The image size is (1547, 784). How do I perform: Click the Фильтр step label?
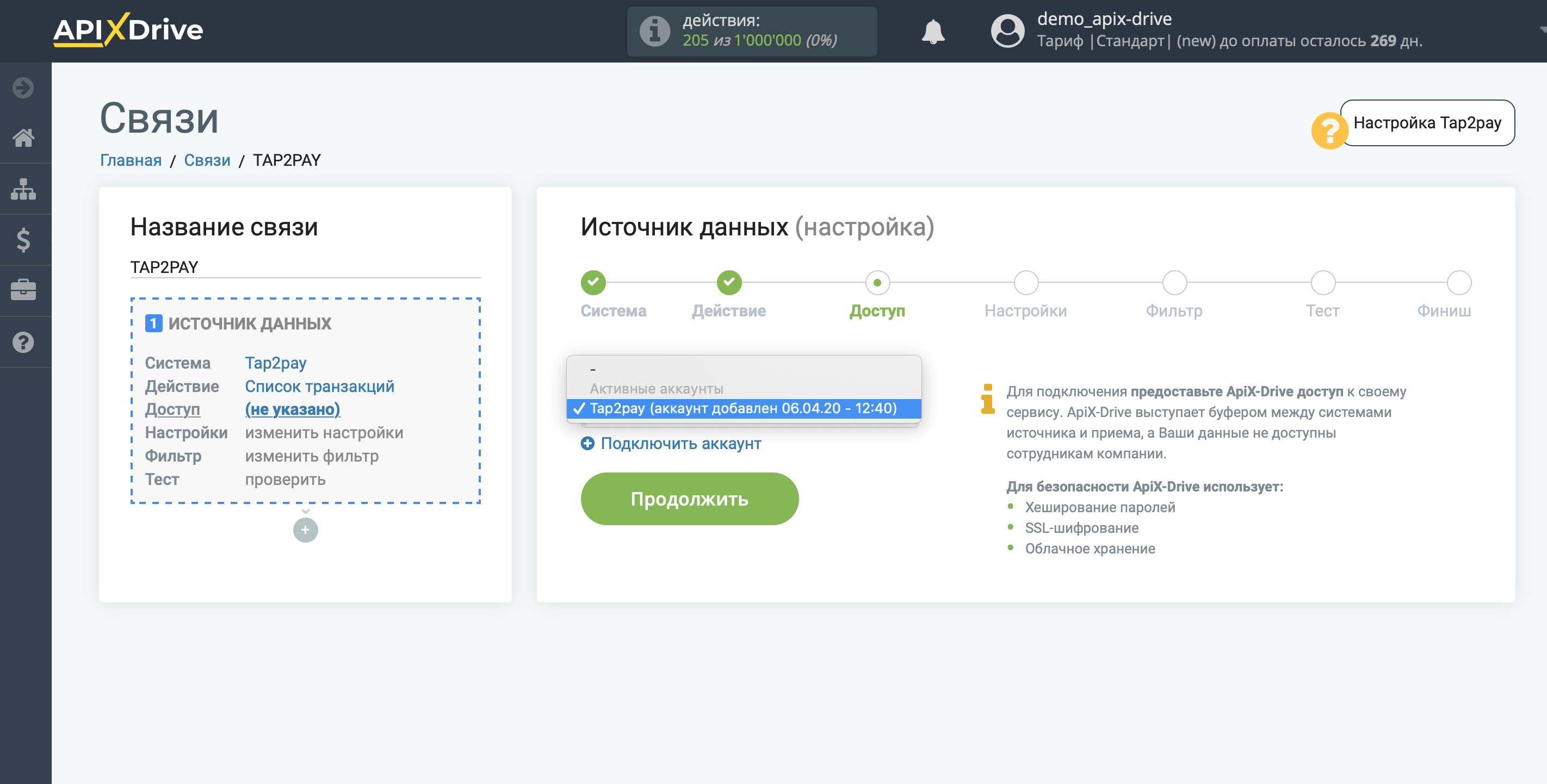(x=1173, y=311)
